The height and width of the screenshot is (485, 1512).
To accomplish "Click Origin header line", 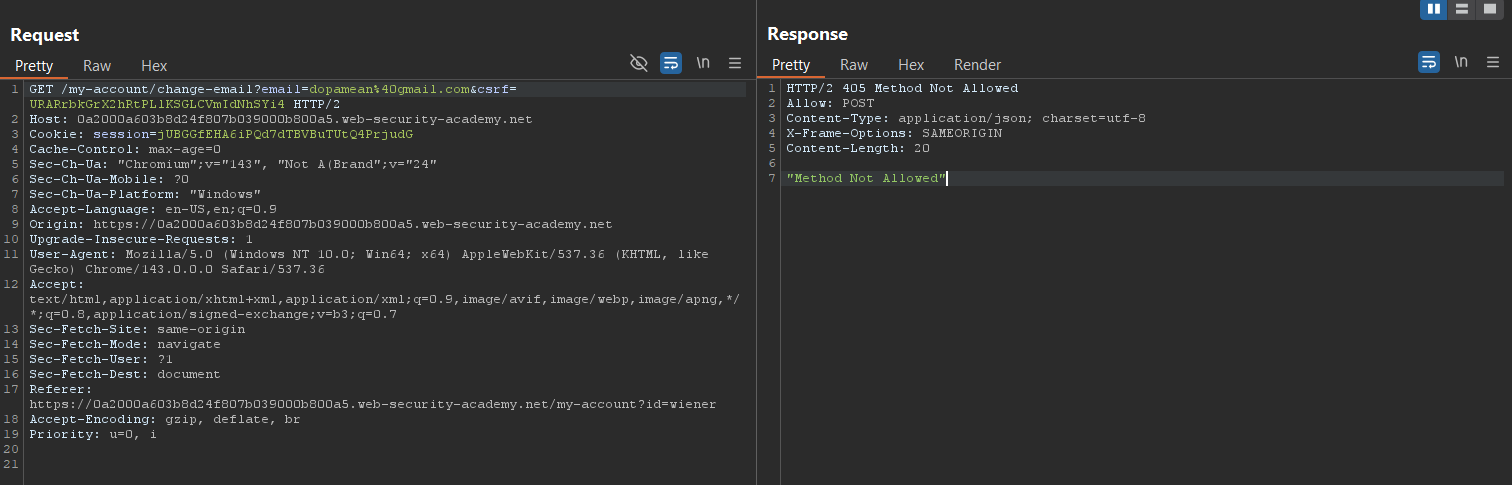I will tap(320, 224).
